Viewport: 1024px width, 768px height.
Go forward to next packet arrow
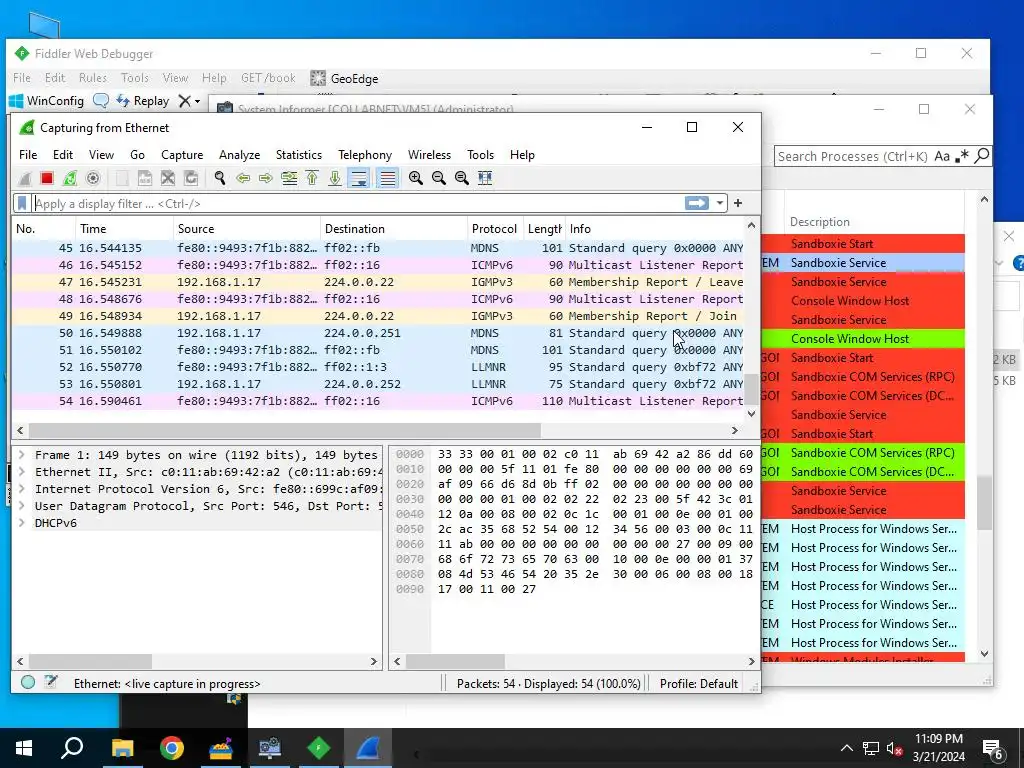click(x=266, y=178)
